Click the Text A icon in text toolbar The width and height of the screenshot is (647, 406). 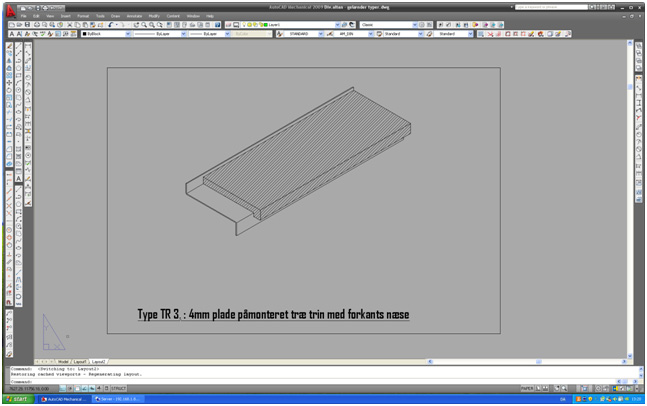pyautogui.click(x=12, y=34)
